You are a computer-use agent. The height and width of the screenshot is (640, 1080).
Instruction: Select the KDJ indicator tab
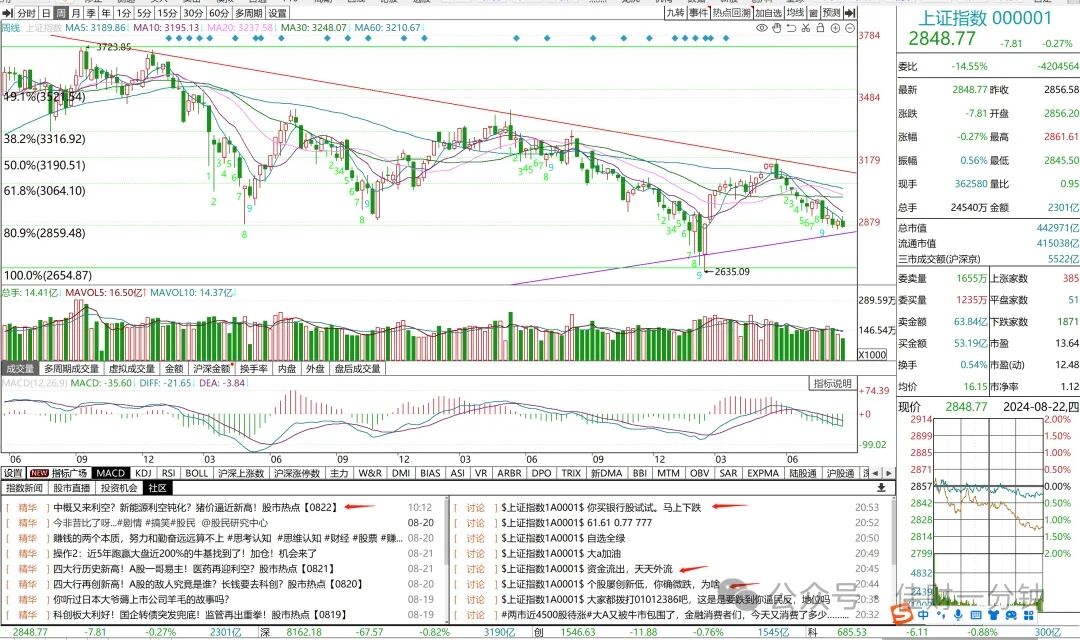pyautogui.click(x=143, y=473)
